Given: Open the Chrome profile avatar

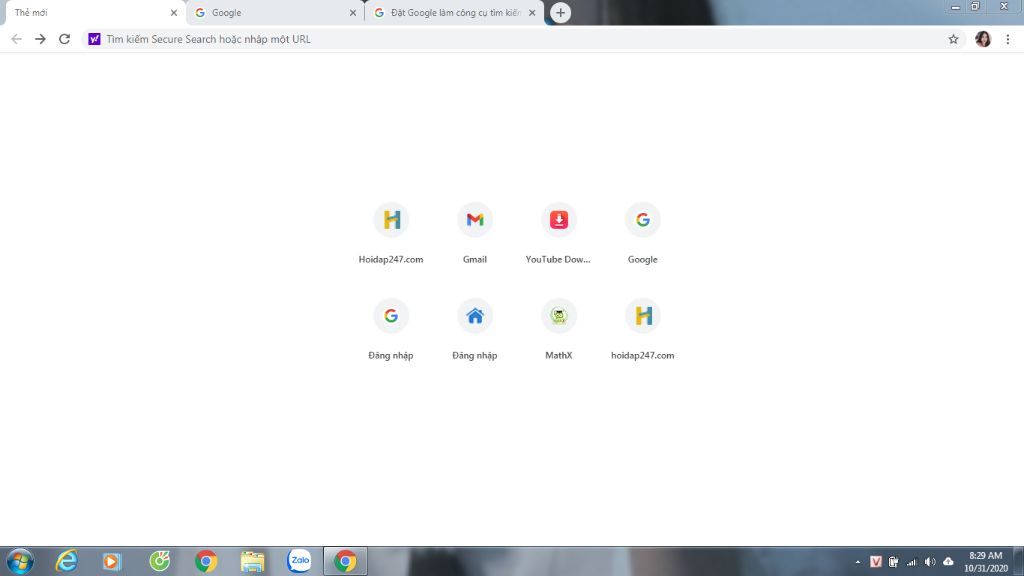Looking at the screenshot, I should pos(983,39).
